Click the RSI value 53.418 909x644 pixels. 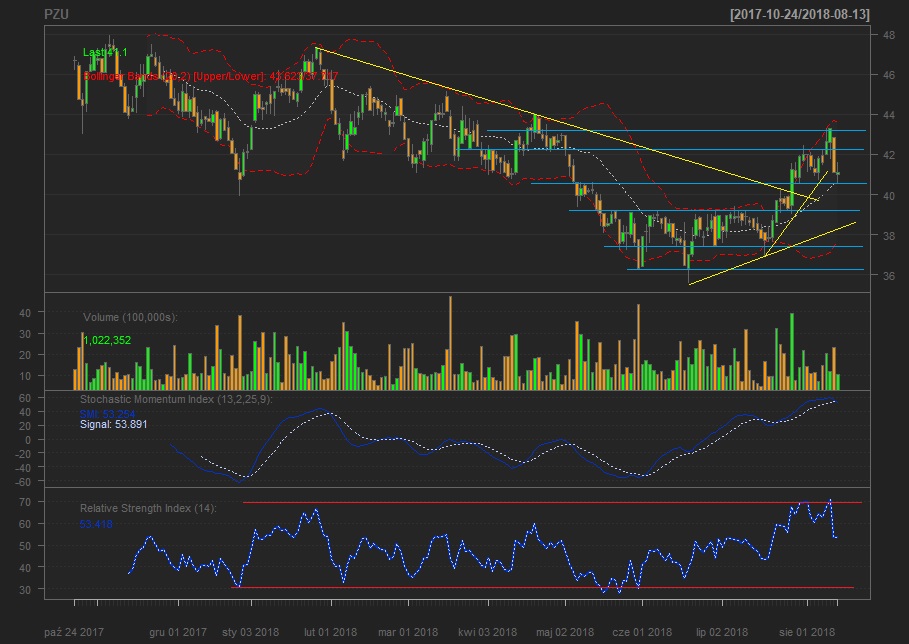click(x=96, y=525)
